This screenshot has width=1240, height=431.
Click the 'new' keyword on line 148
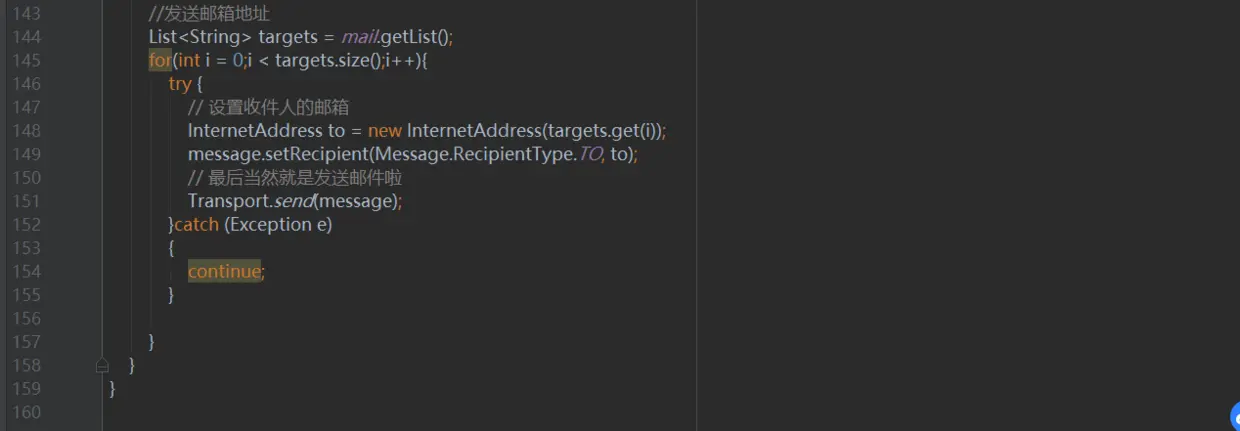click(x=384, y=131)
